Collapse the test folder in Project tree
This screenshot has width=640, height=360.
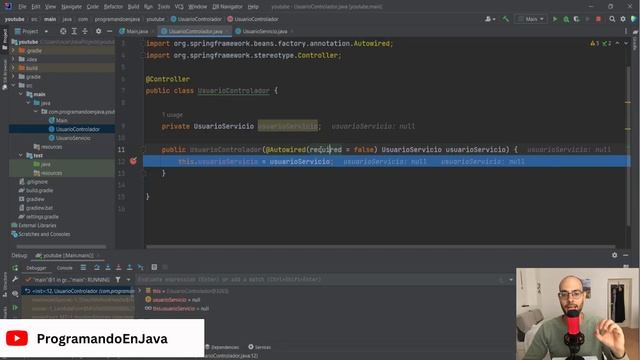21,156
